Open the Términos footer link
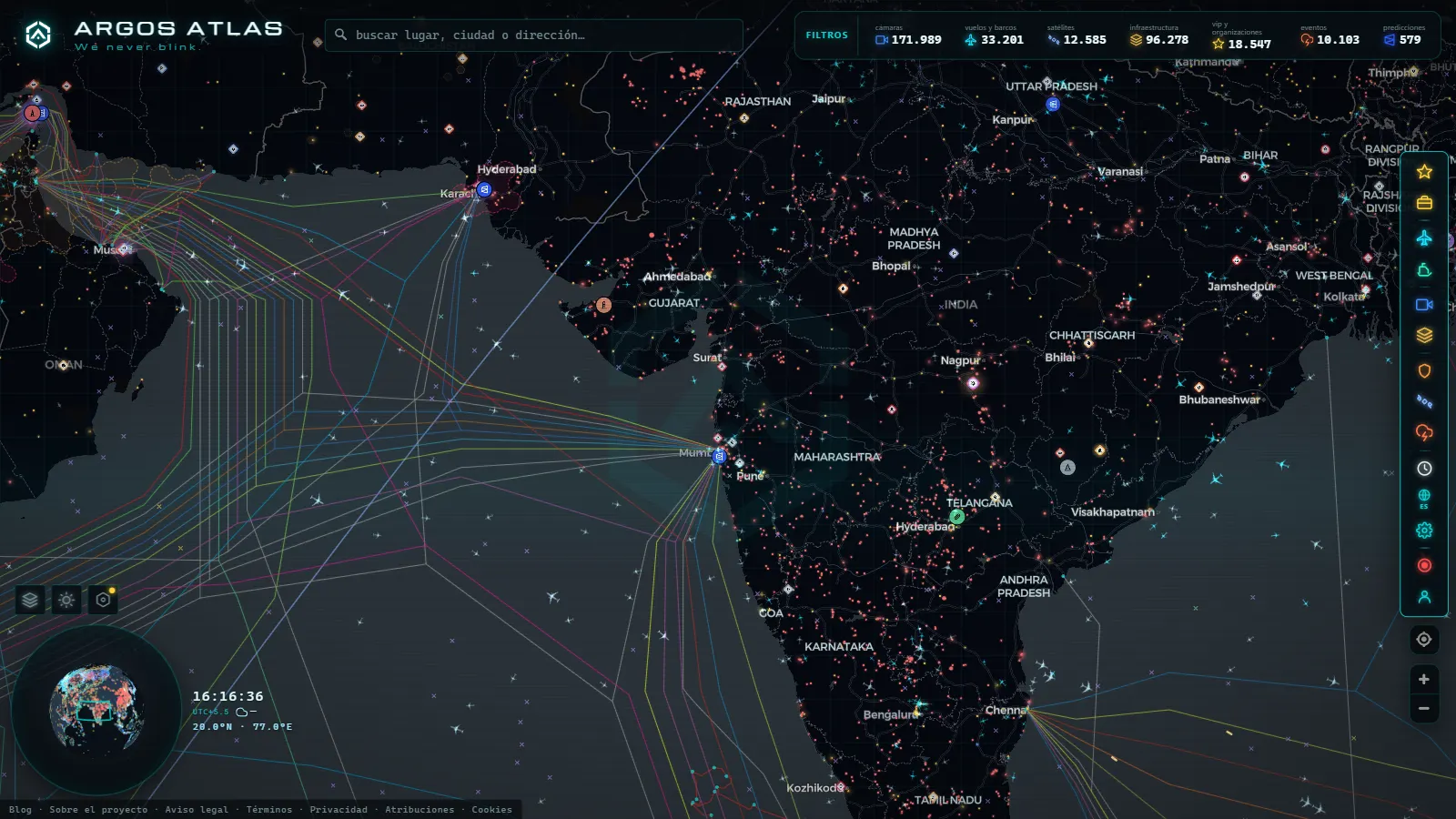Screen dimensions: 1456x819 [269, 810]
